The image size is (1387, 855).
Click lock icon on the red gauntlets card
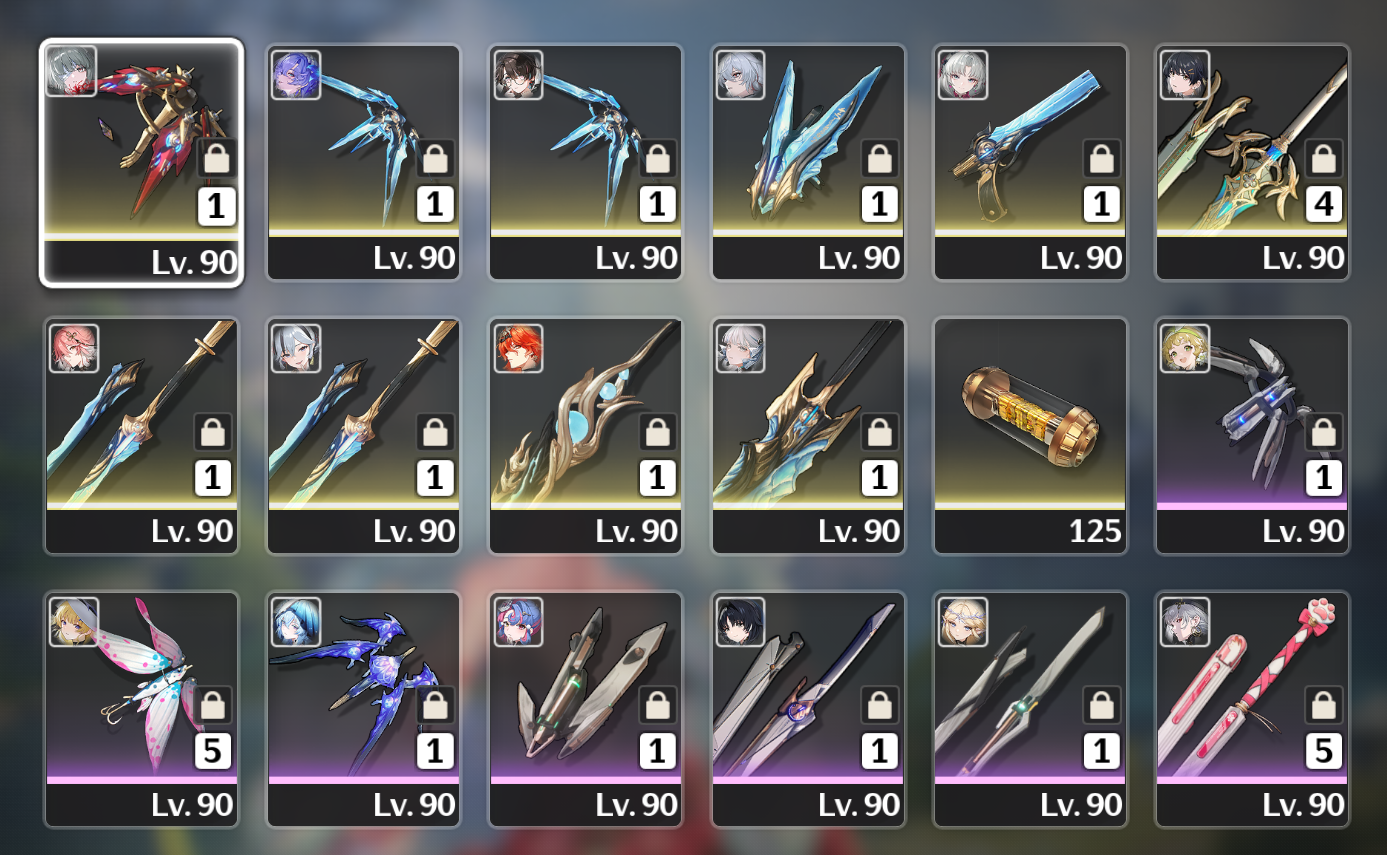216,159
